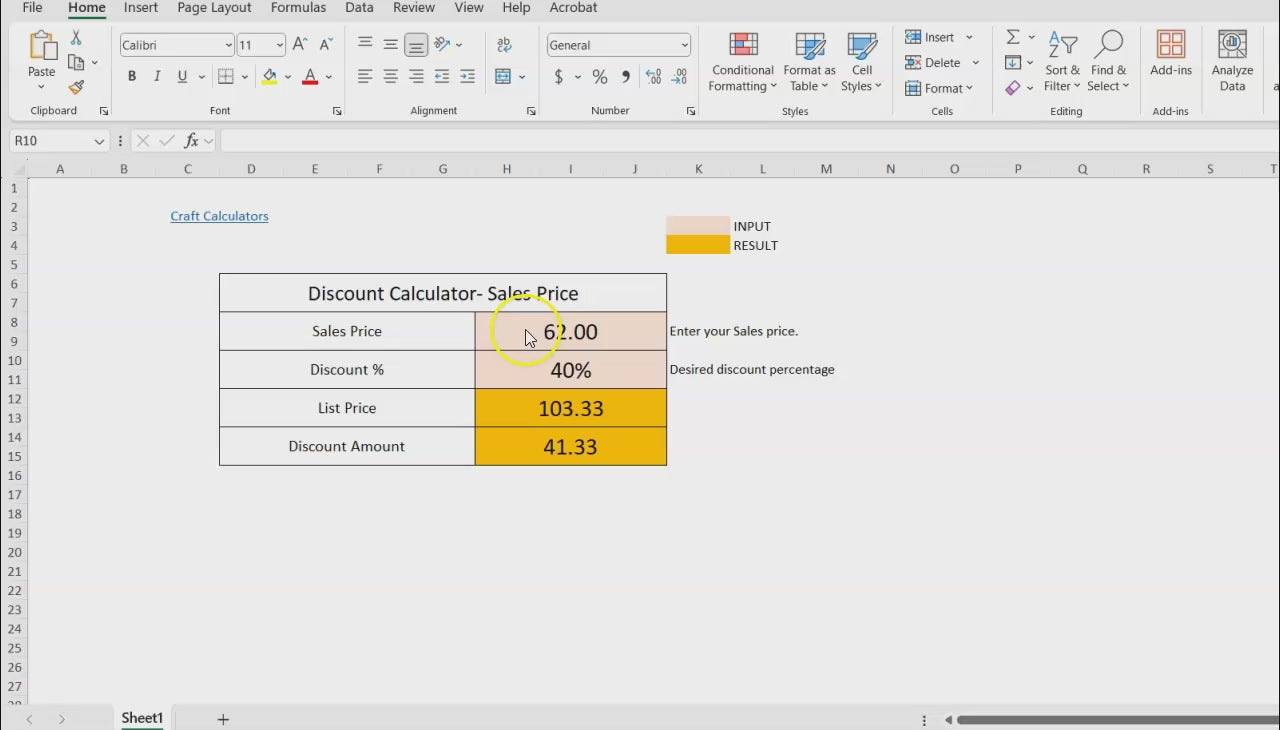Open the Calibri font name dropdown
Viewport: 1280px width, 730px height.
click(228, 45)
